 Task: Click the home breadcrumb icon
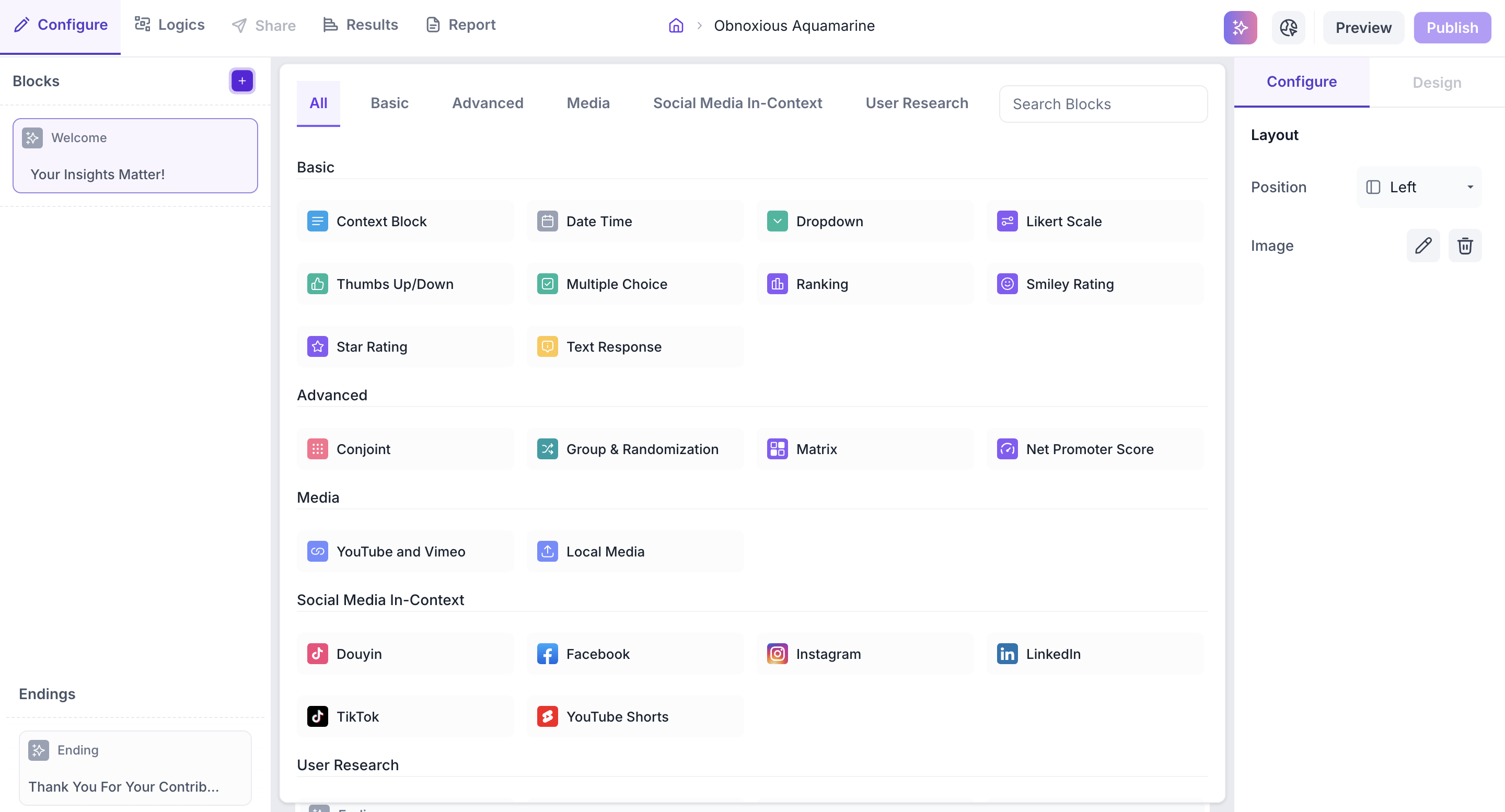pos(676,26)
